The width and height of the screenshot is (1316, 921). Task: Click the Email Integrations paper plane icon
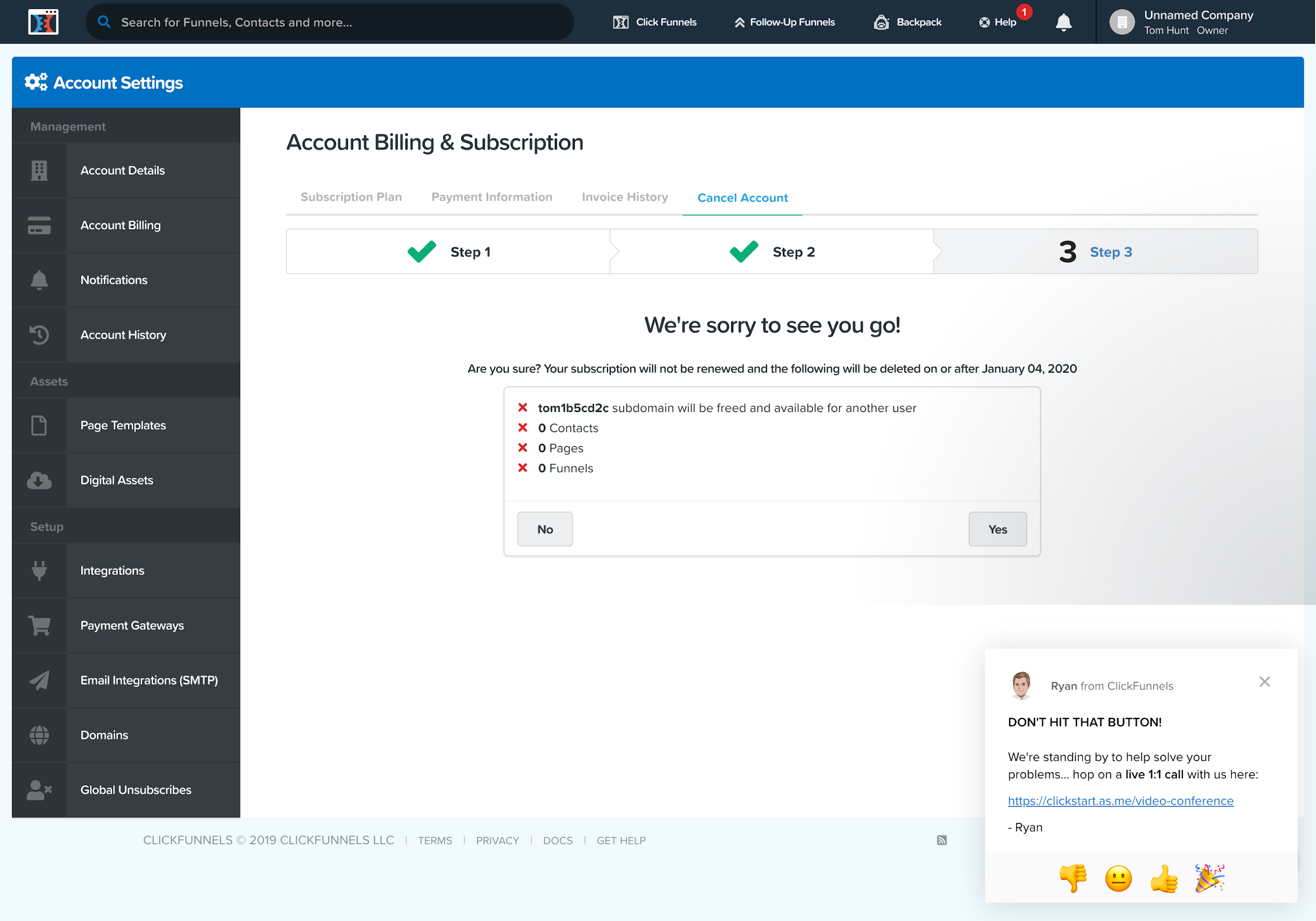(x=39, y=680)
